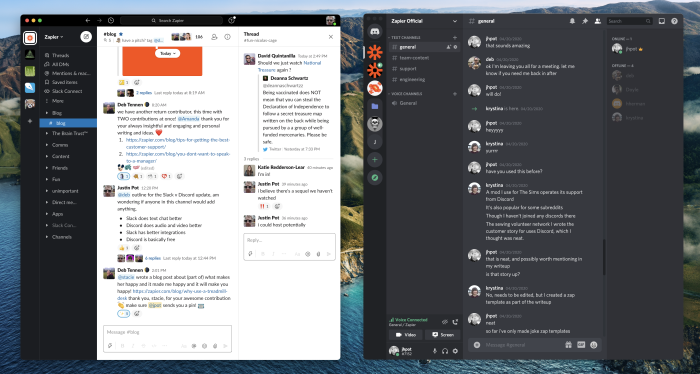Open general channel settings gear
700x374 pixels.
point(456,47)
